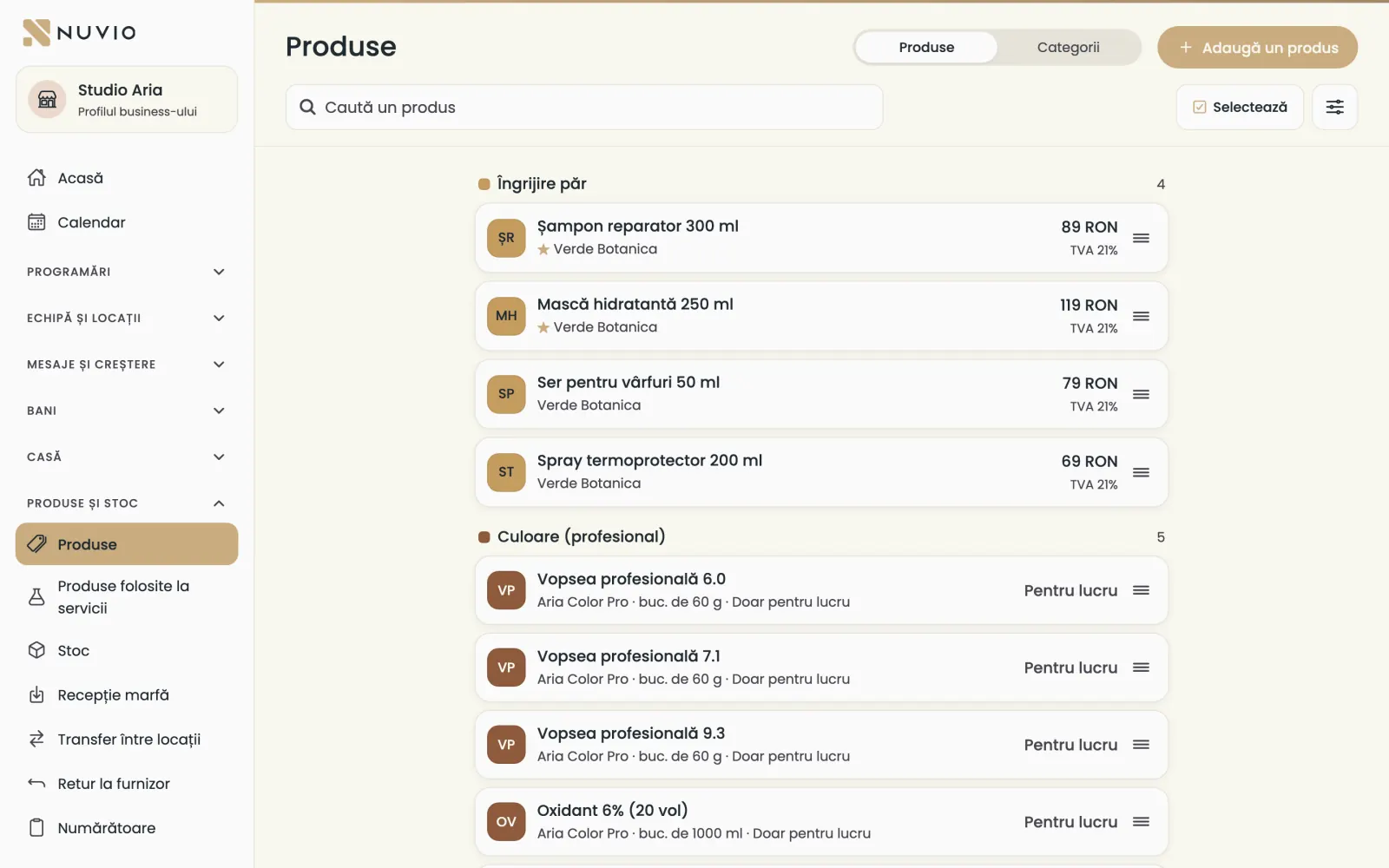This screenshot has height=868, width=1389.
Task: Click Adaugă un produs button
Action: point(1257,47)
